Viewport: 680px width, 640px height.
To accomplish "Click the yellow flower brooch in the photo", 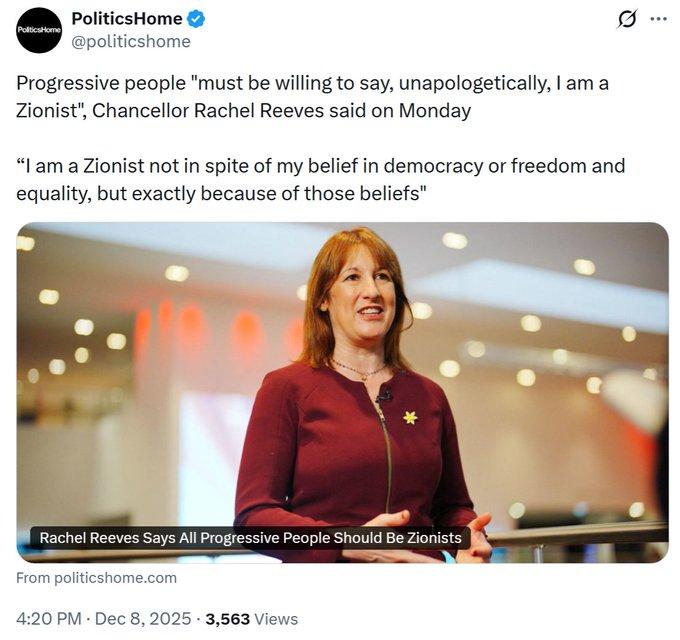I will (x=410, y=417).
